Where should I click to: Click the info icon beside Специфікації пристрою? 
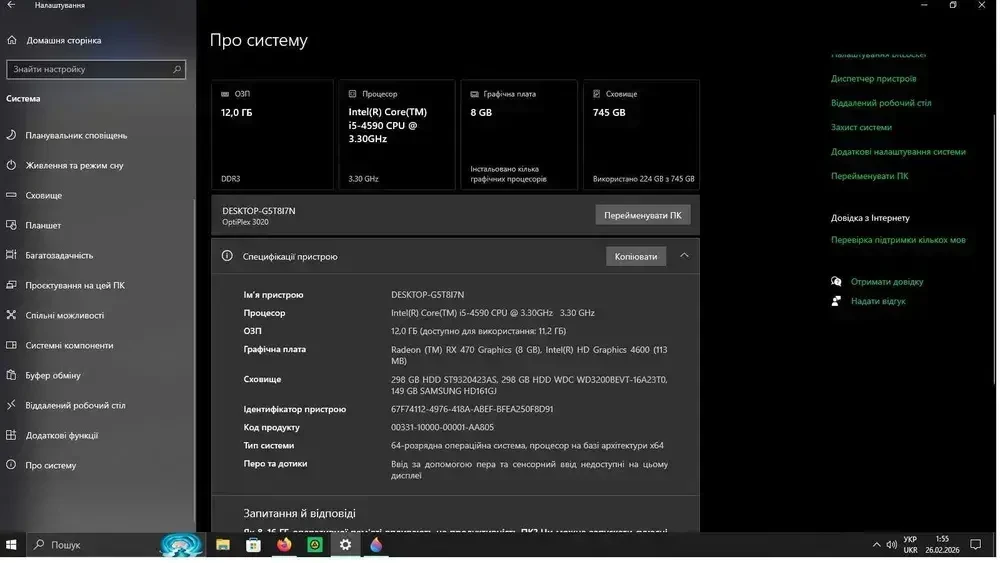[227, 257]
